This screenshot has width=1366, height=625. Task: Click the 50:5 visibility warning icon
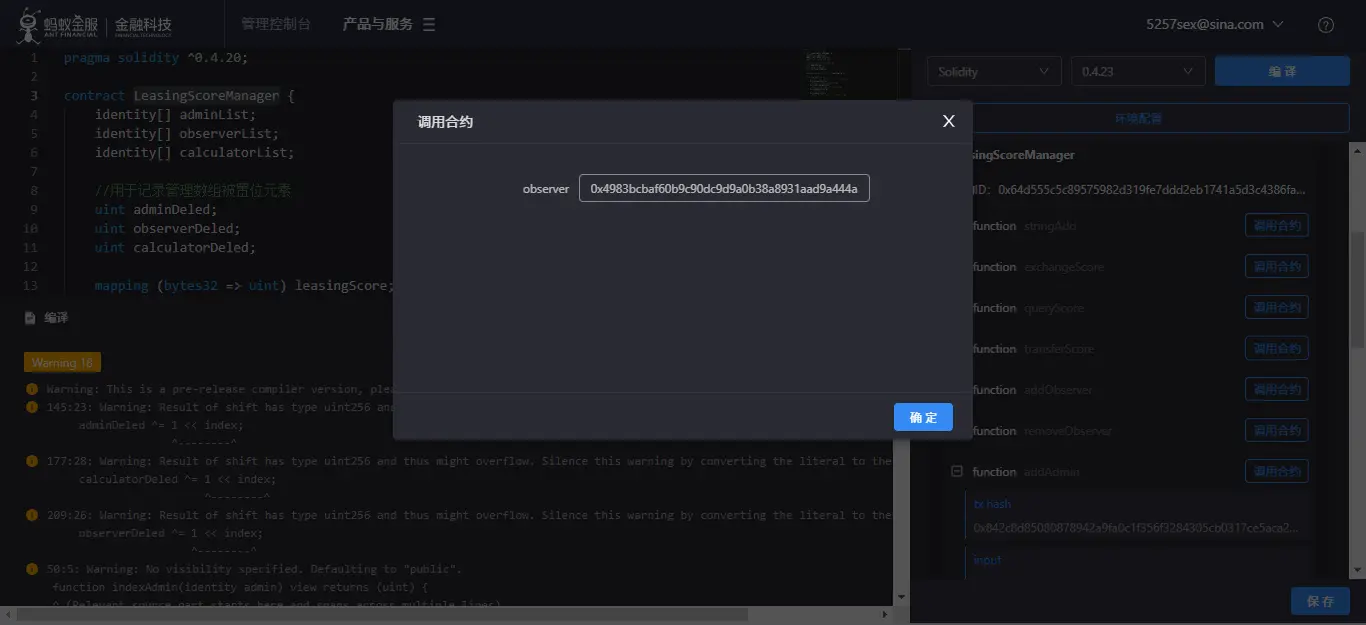coord(32,569)
